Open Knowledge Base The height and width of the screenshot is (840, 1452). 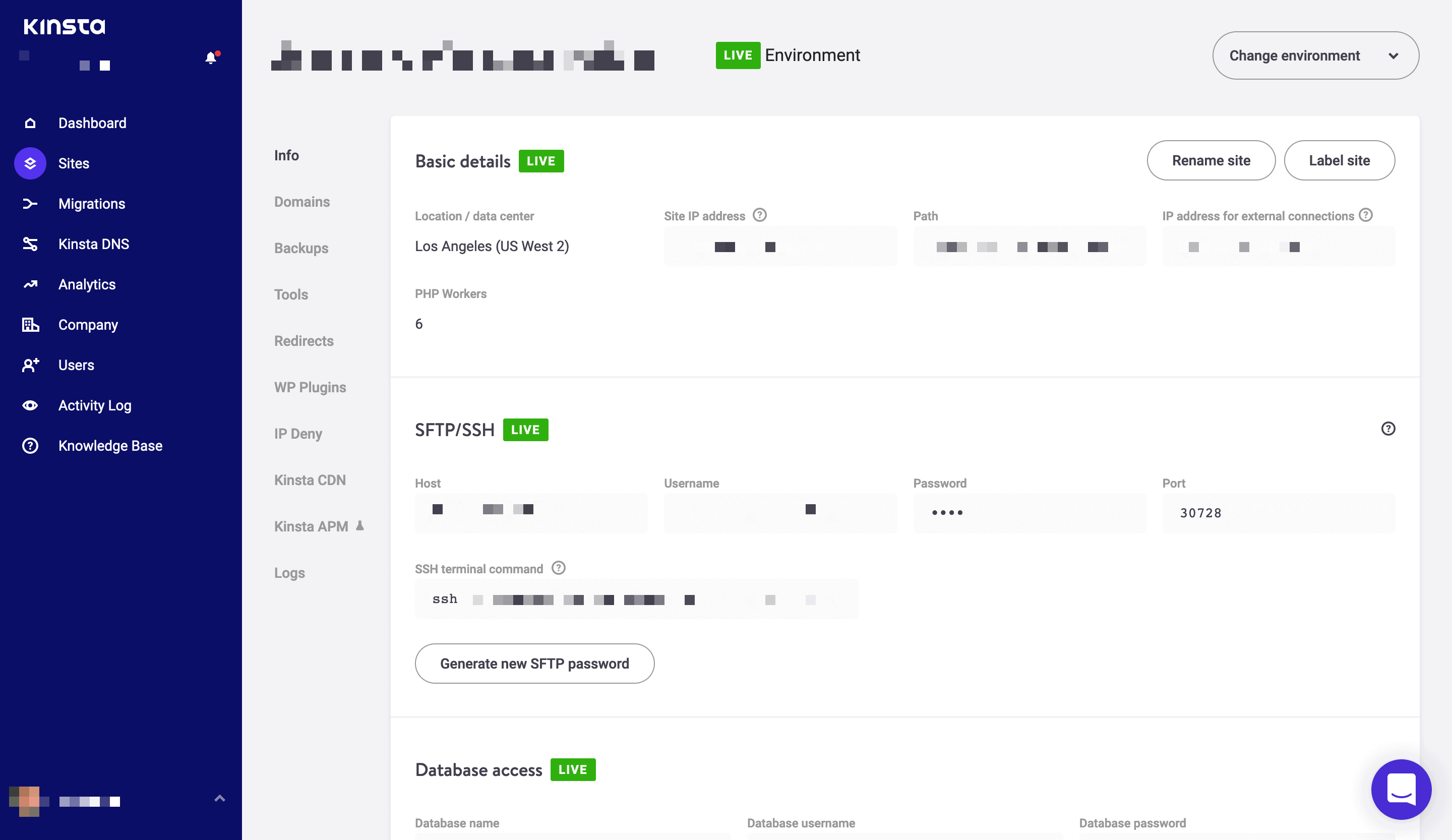pos(110,445)
